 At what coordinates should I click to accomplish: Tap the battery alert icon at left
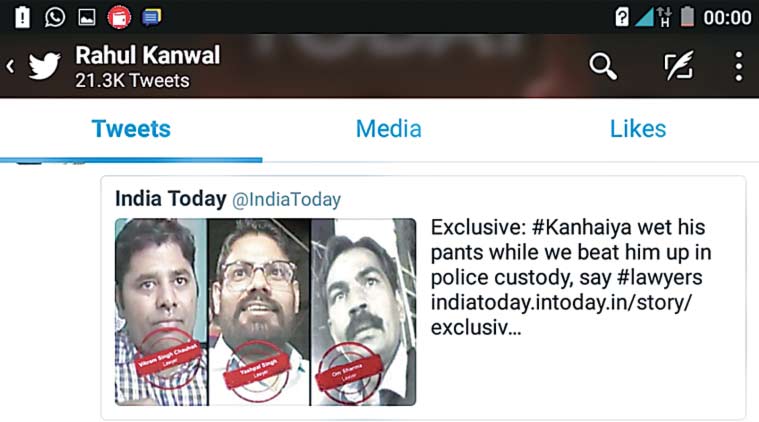click(x=22, y=17)
